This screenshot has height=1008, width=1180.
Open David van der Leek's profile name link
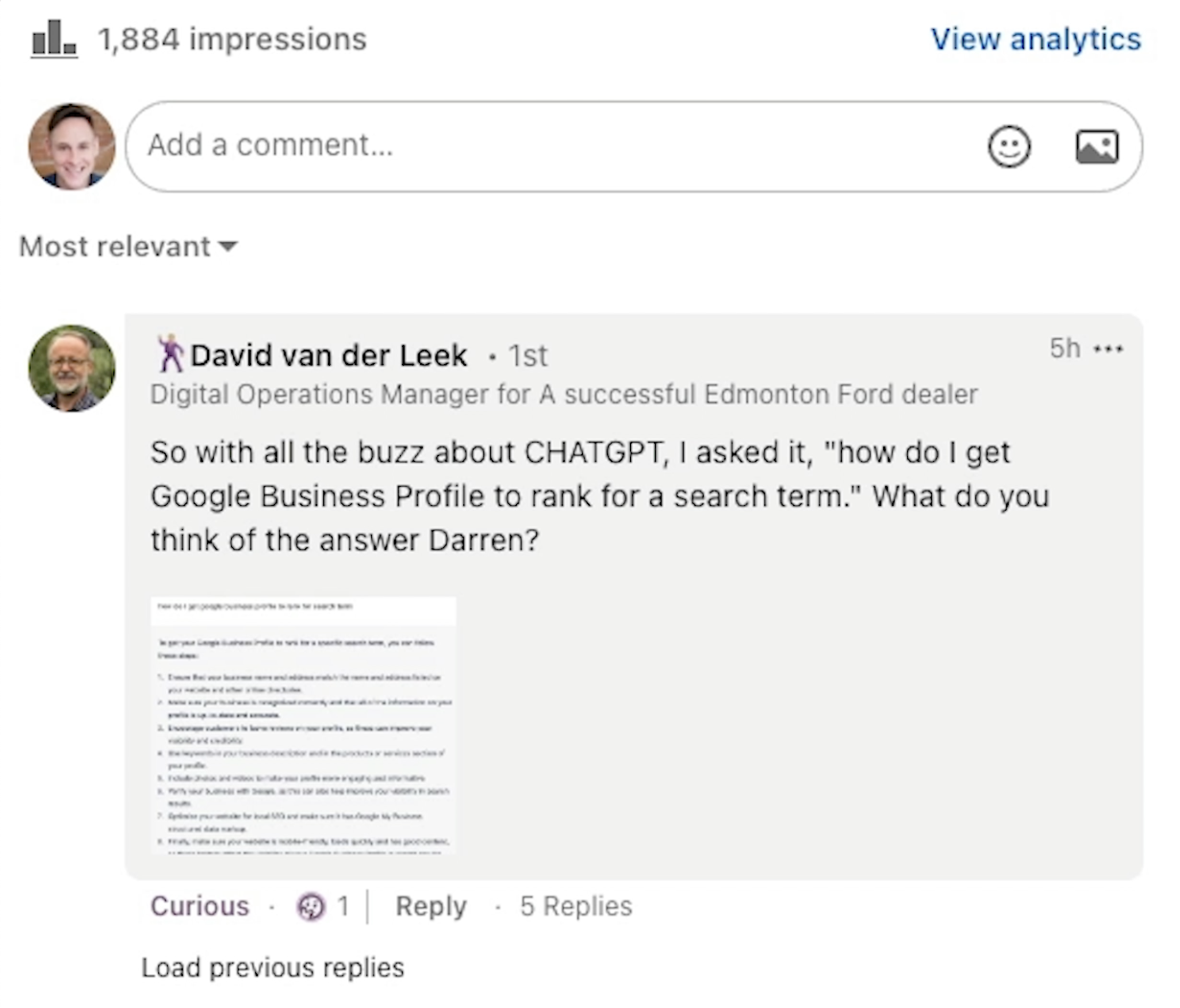click(x=329, y=356)
